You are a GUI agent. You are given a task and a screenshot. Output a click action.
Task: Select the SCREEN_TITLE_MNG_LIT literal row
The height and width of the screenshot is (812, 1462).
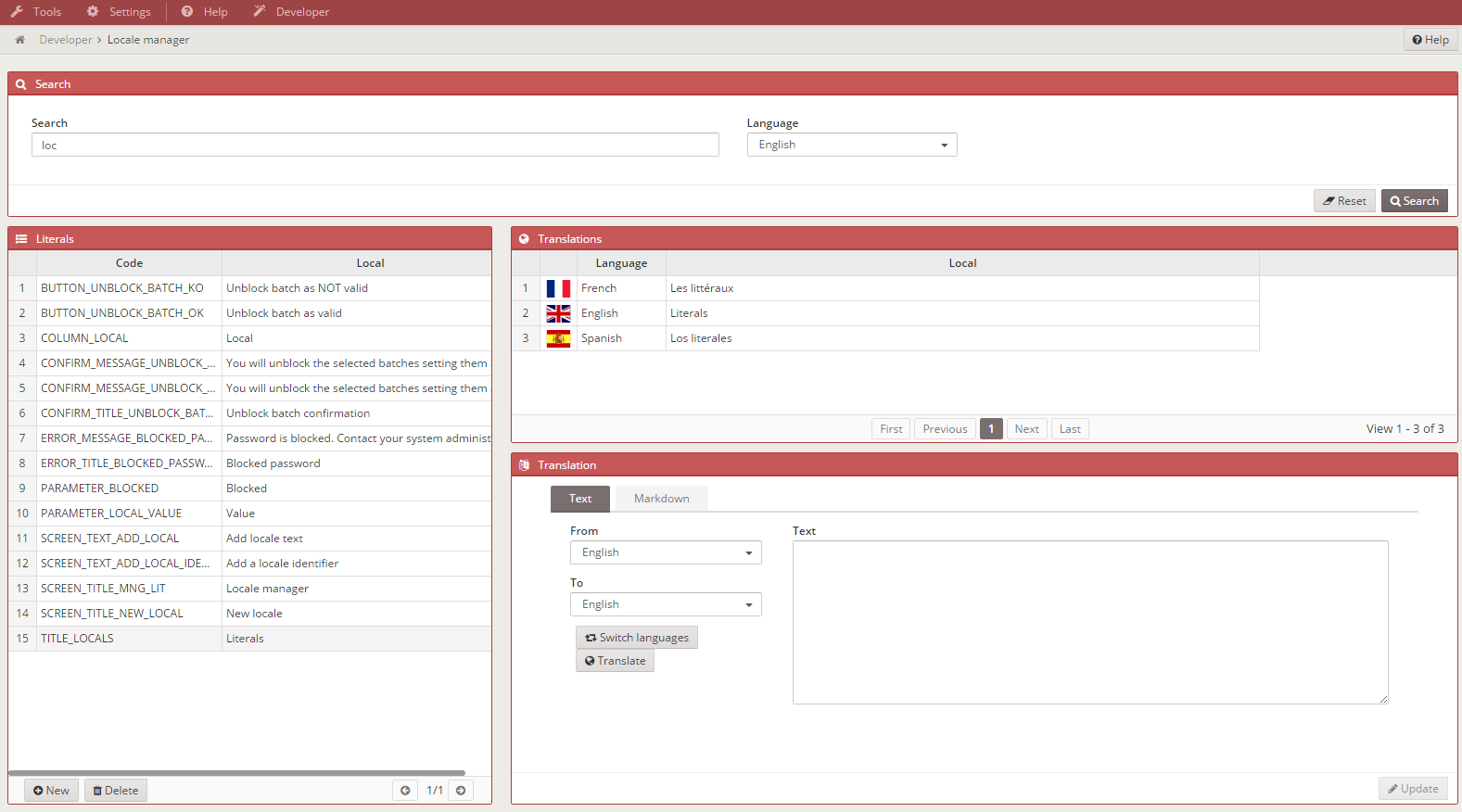click(x=249, y=589)
